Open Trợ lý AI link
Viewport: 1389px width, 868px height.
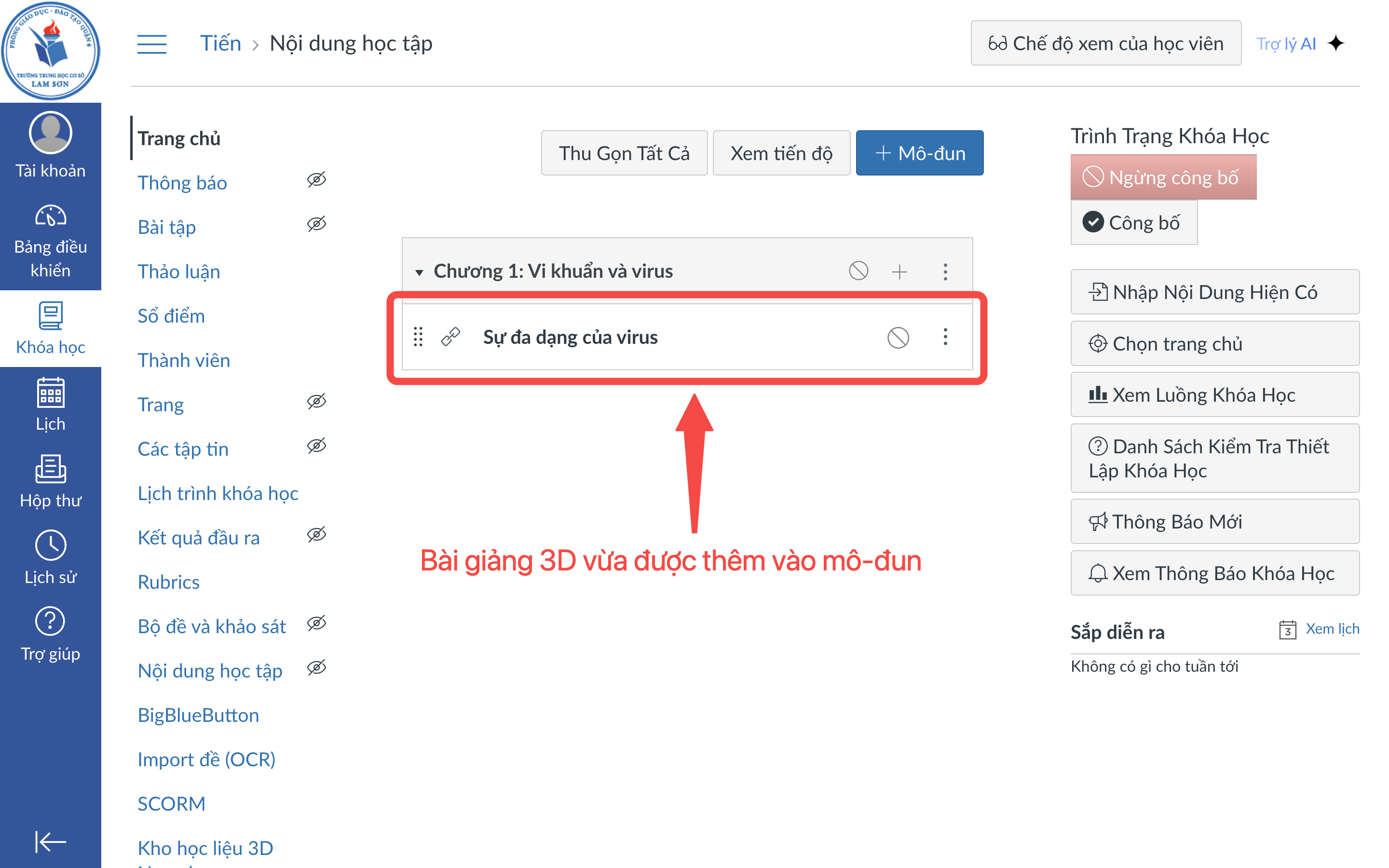click(x=1286, y=43)
